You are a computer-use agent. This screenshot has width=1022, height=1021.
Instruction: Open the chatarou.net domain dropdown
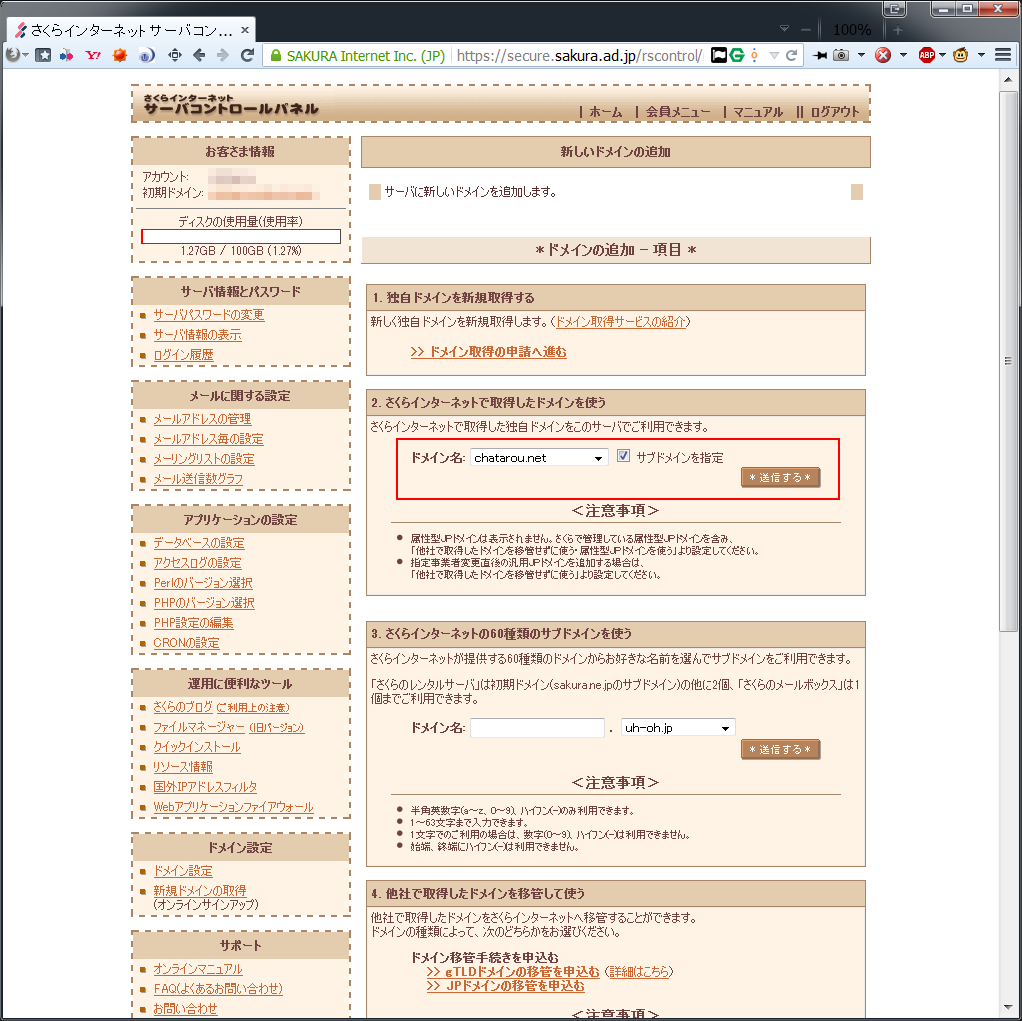(x=539, y=458)
